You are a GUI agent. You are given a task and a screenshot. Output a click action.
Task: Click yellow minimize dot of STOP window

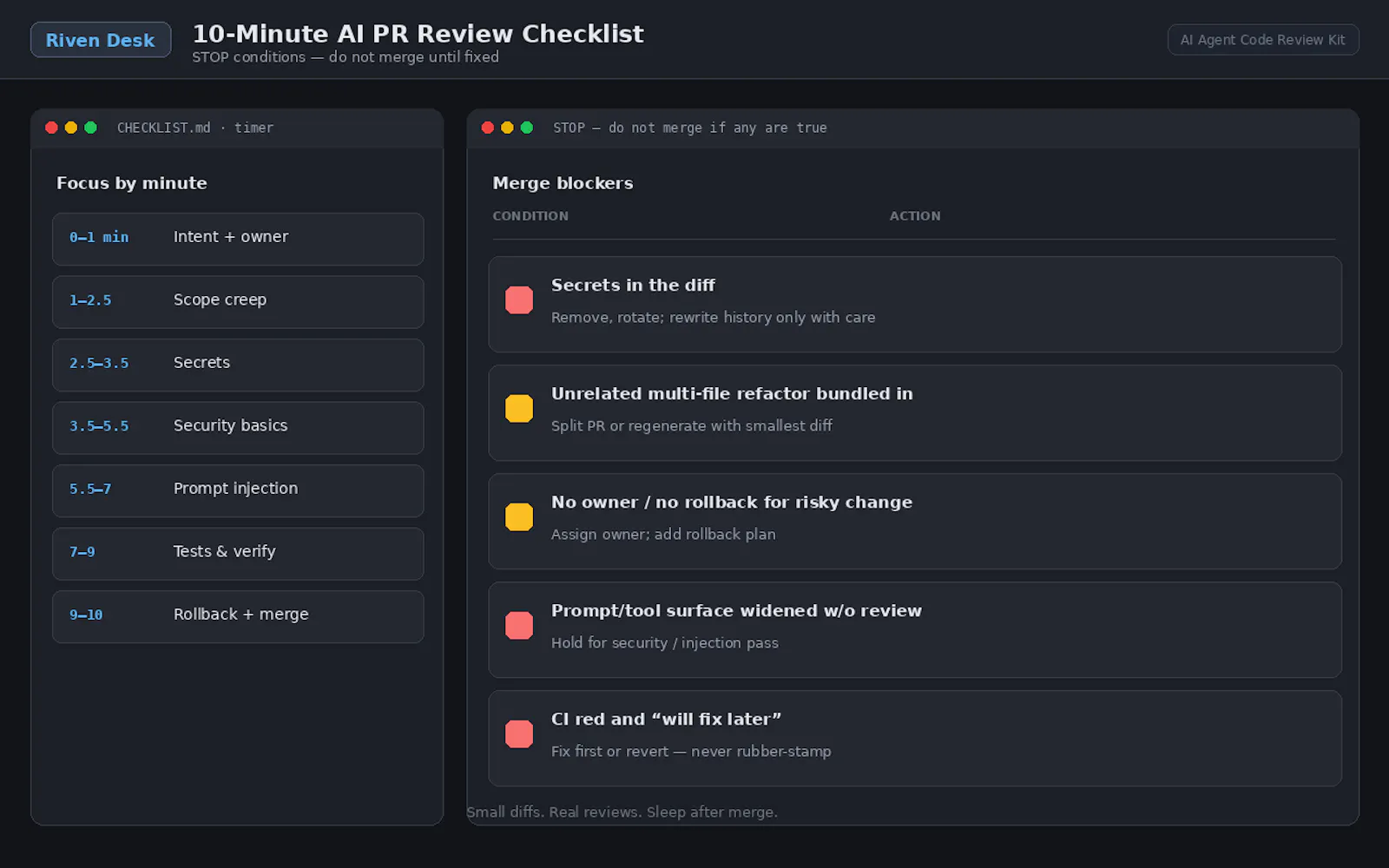(x=507, y=128)
